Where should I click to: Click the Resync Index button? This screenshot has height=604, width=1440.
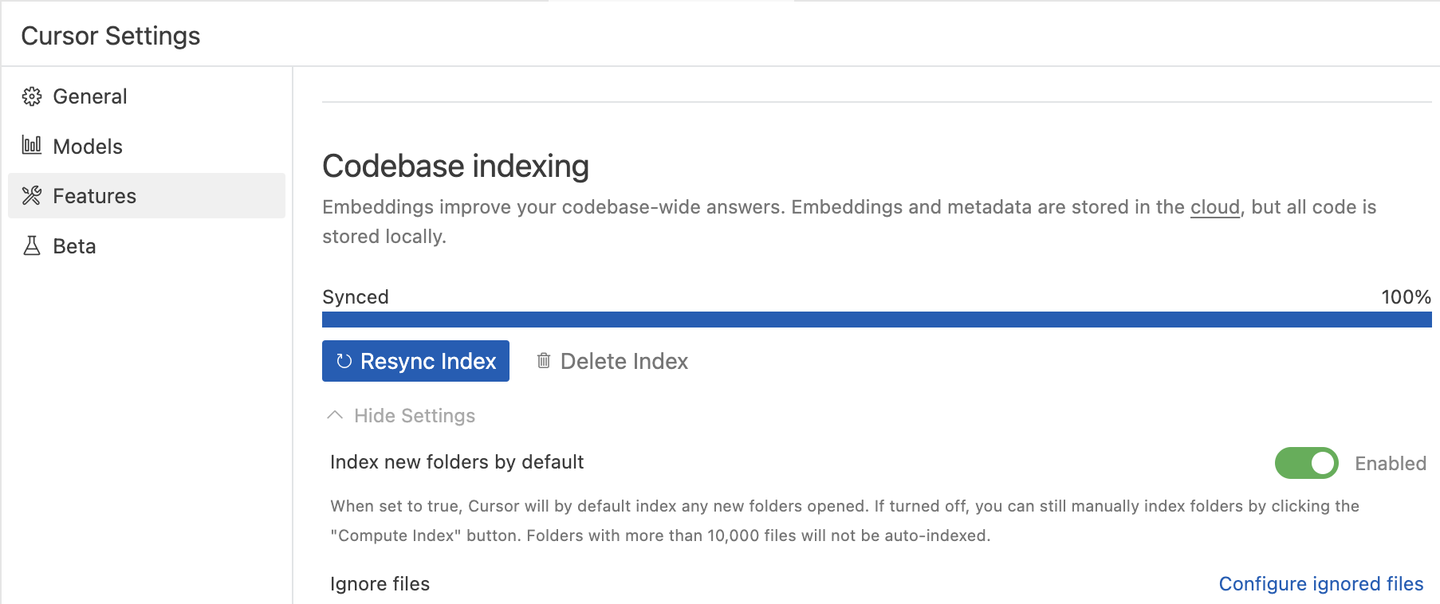coord(416,361)
